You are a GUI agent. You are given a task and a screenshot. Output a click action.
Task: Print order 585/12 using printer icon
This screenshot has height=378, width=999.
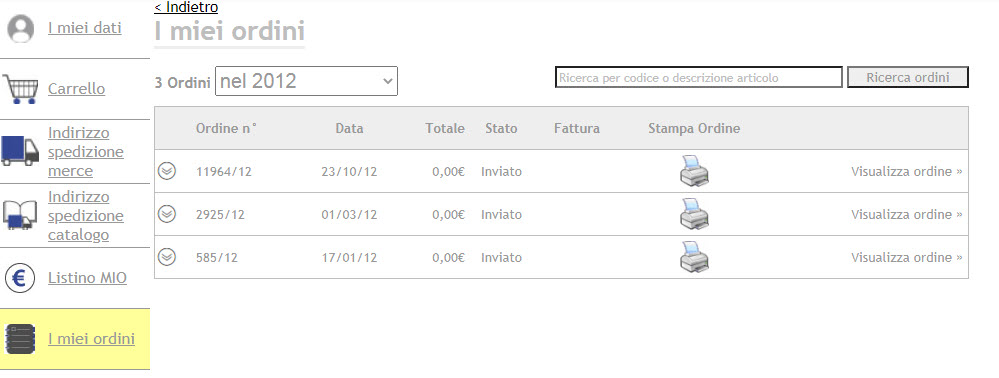(694, 258)
